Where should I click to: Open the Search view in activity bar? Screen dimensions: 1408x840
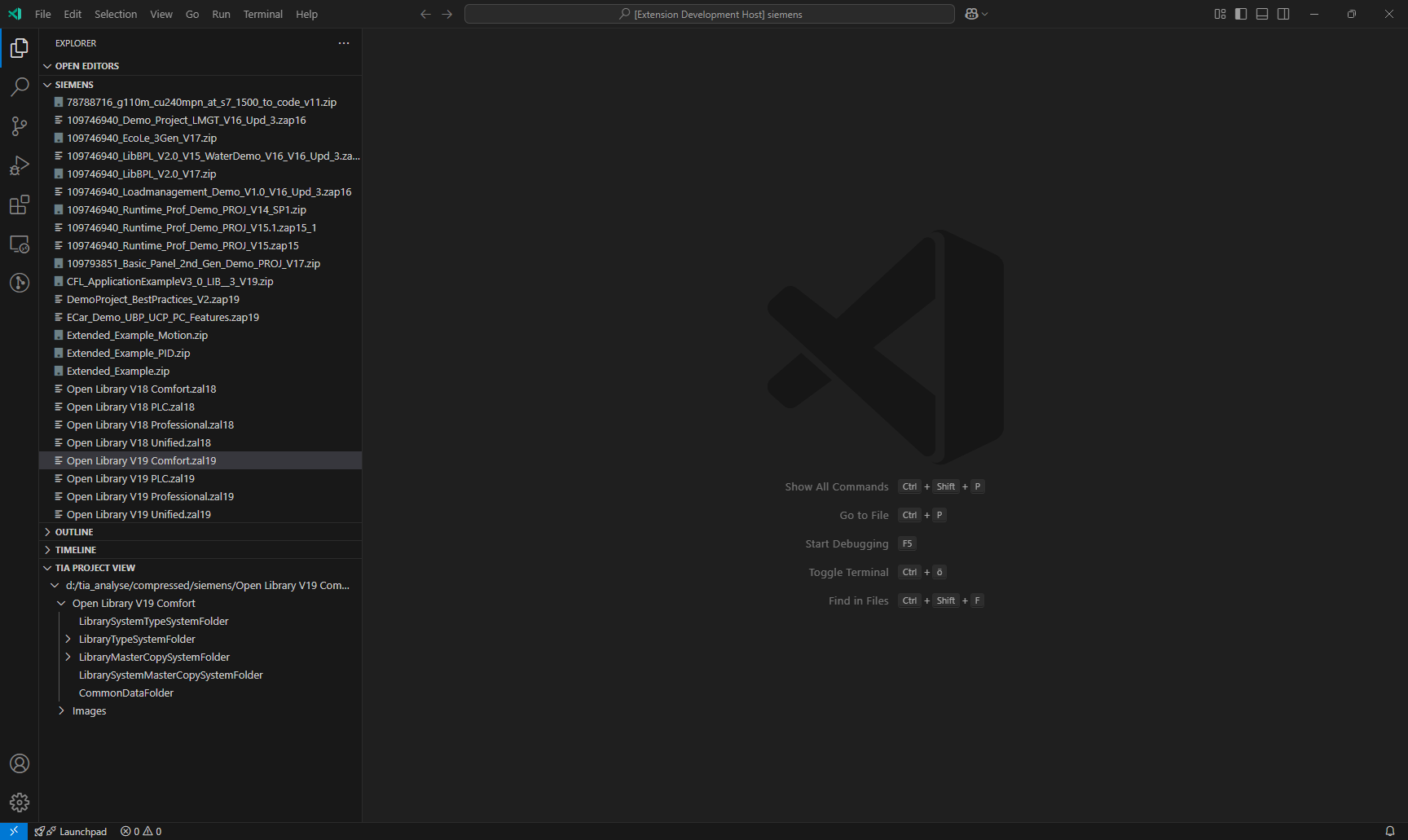(20, 87)
